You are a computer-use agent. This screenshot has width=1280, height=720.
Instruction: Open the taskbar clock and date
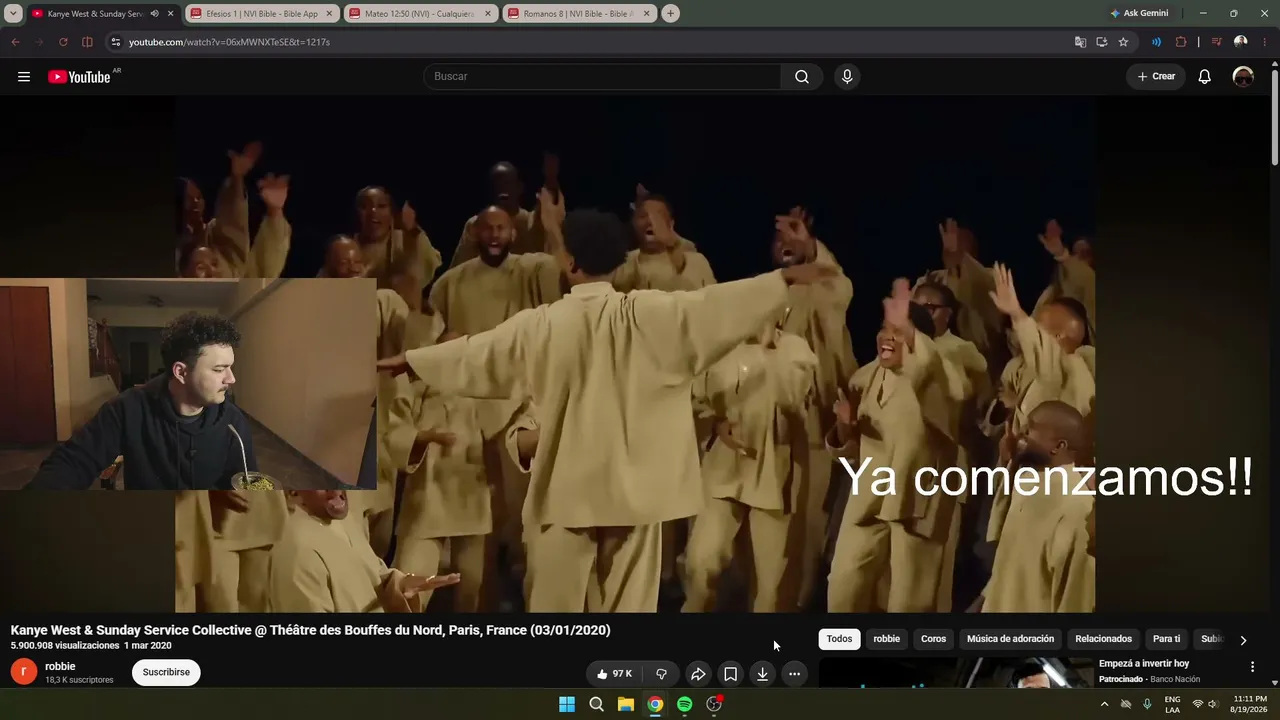pos(1250,704)
